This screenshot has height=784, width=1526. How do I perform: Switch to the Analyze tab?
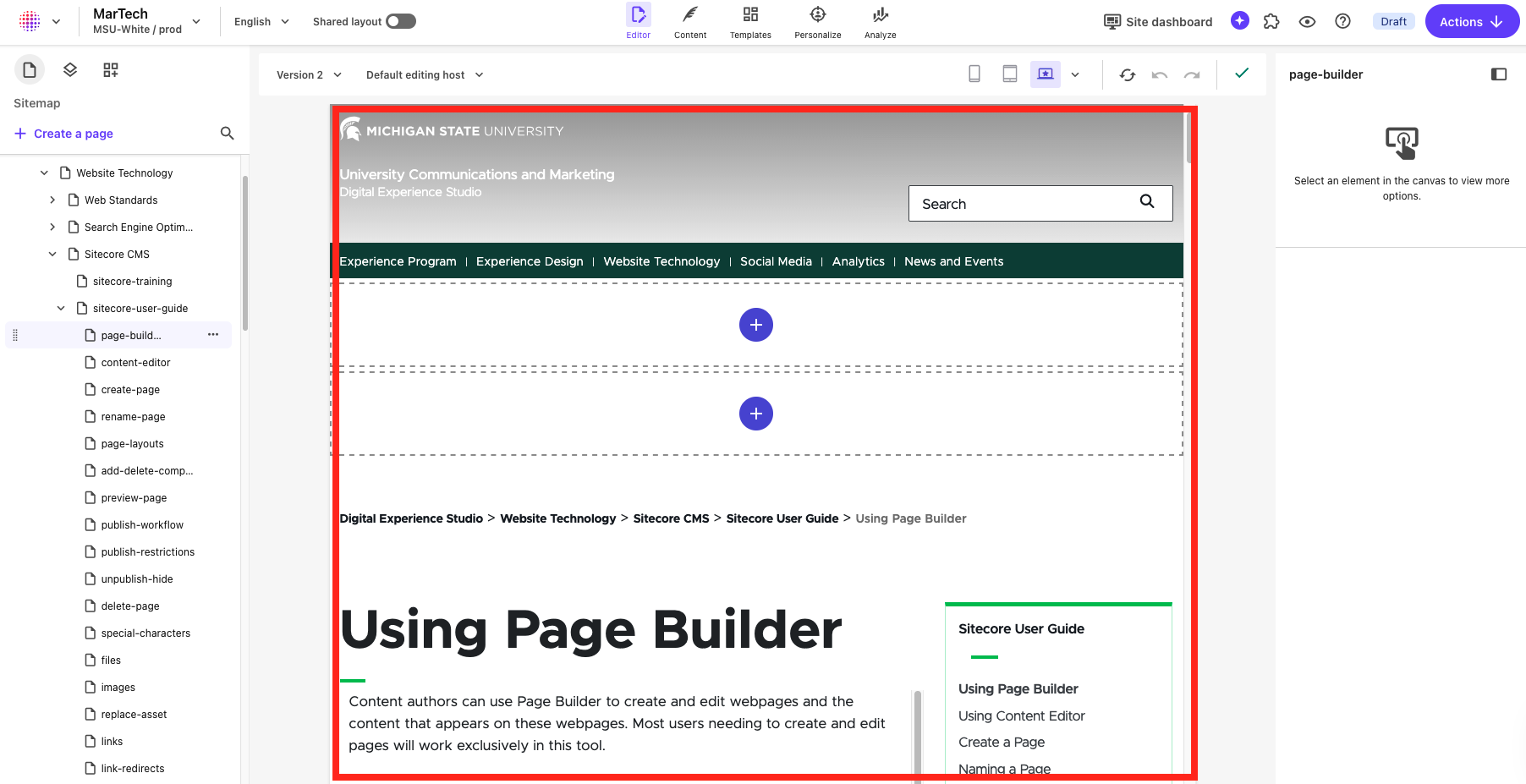click(x=881, y=21)
